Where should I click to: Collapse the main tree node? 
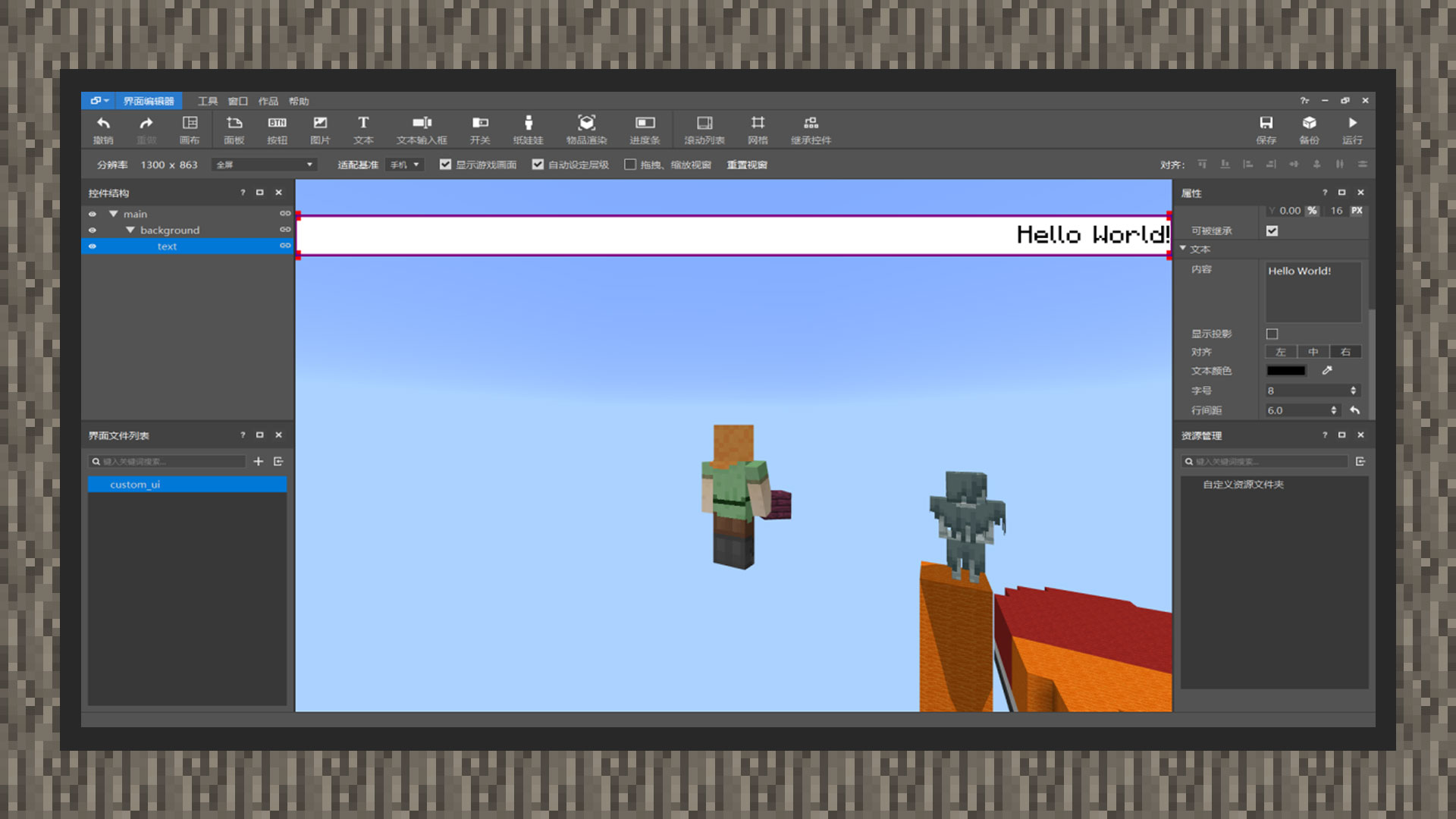point(113,214)
